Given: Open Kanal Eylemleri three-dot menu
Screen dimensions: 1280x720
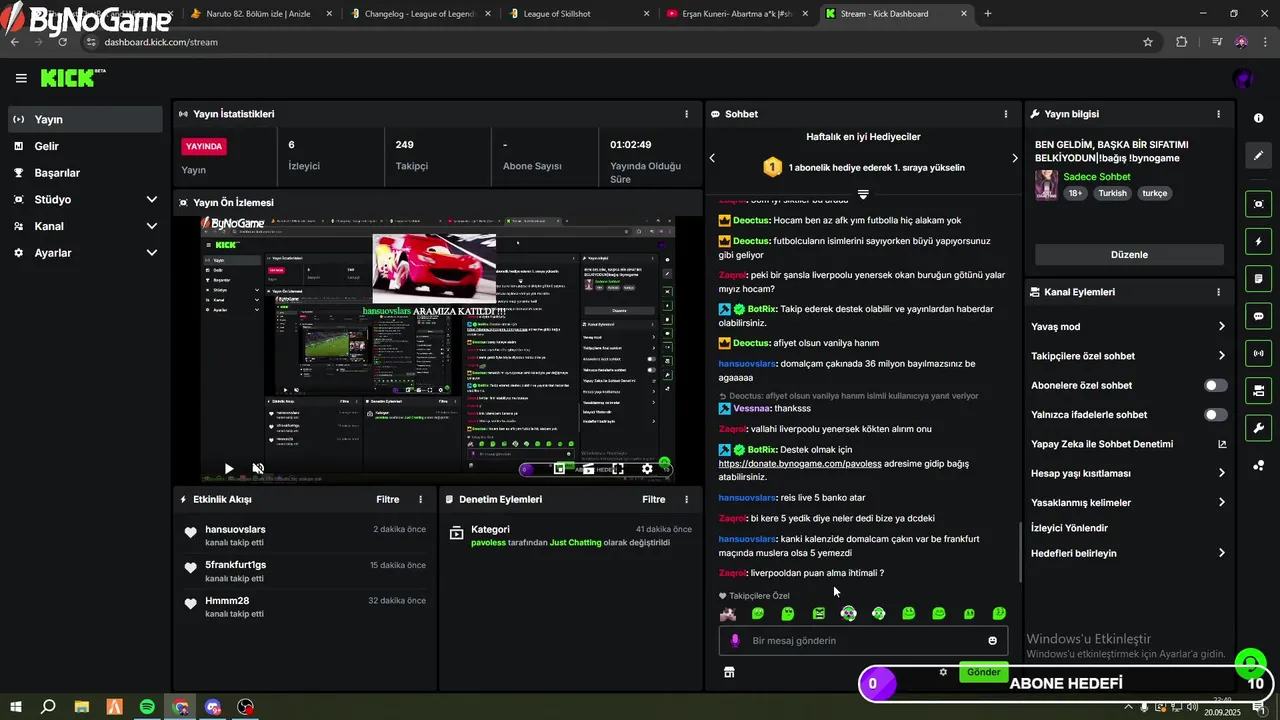Looking at the screenshot, I should click(1218, 292).
